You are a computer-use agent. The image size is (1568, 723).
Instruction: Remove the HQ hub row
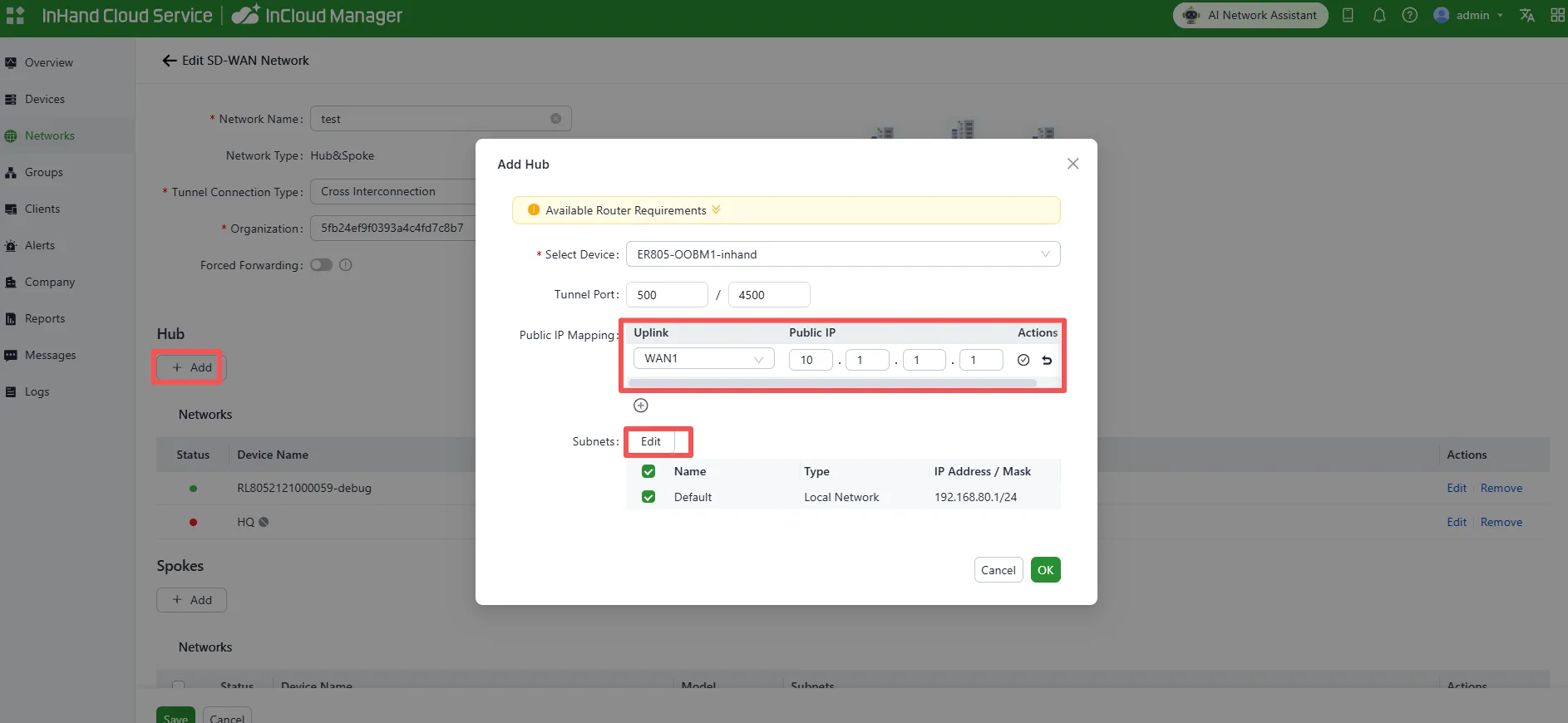[x=1501, y=522]
